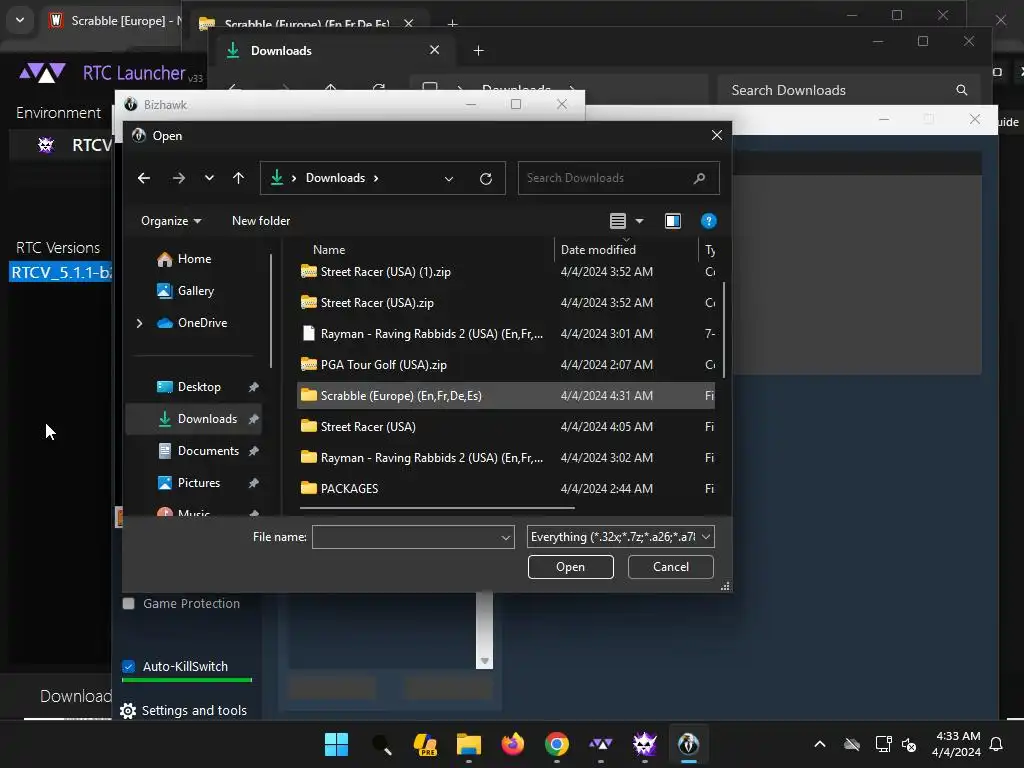Screen dimensions: 1024x768
Task: Expand the OneDrive tree node
Action: (x=139, y=323)
